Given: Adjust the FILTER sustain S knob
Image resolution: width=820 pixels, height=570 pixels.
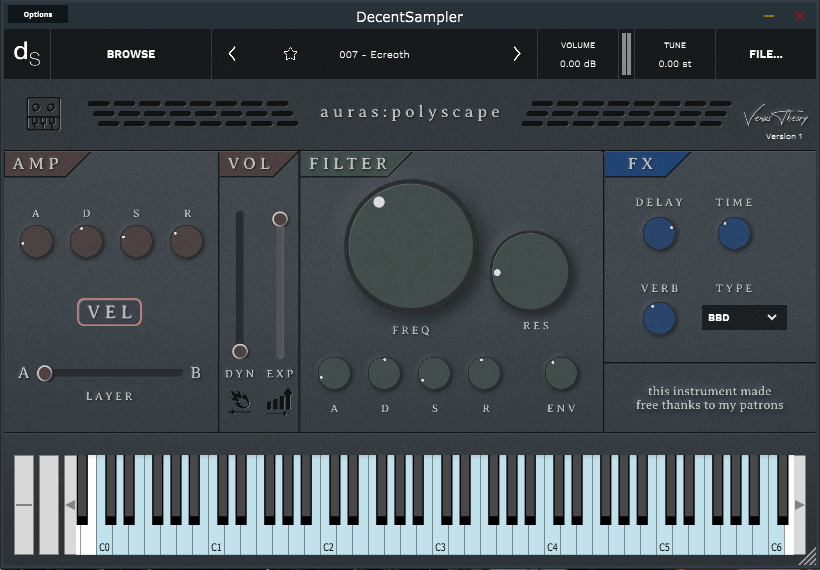Looking at the screenshot, I should 434,373.
